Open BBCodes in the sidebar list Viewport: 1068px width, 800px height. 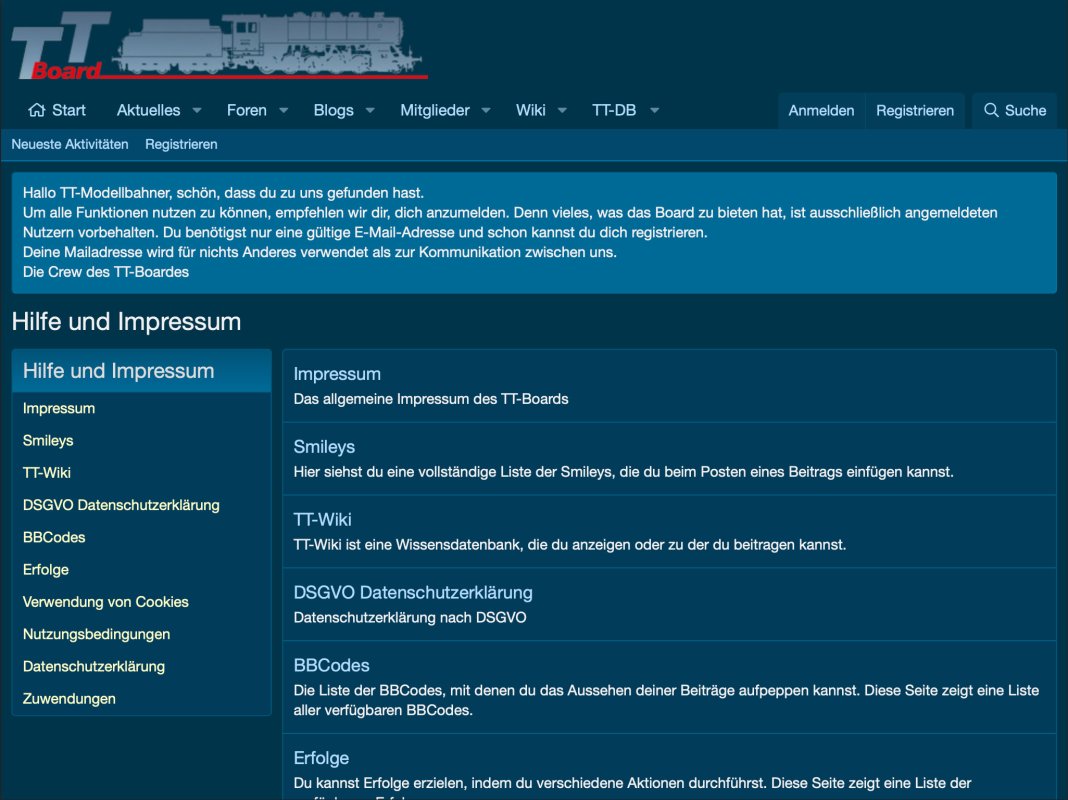pos(54,537)
